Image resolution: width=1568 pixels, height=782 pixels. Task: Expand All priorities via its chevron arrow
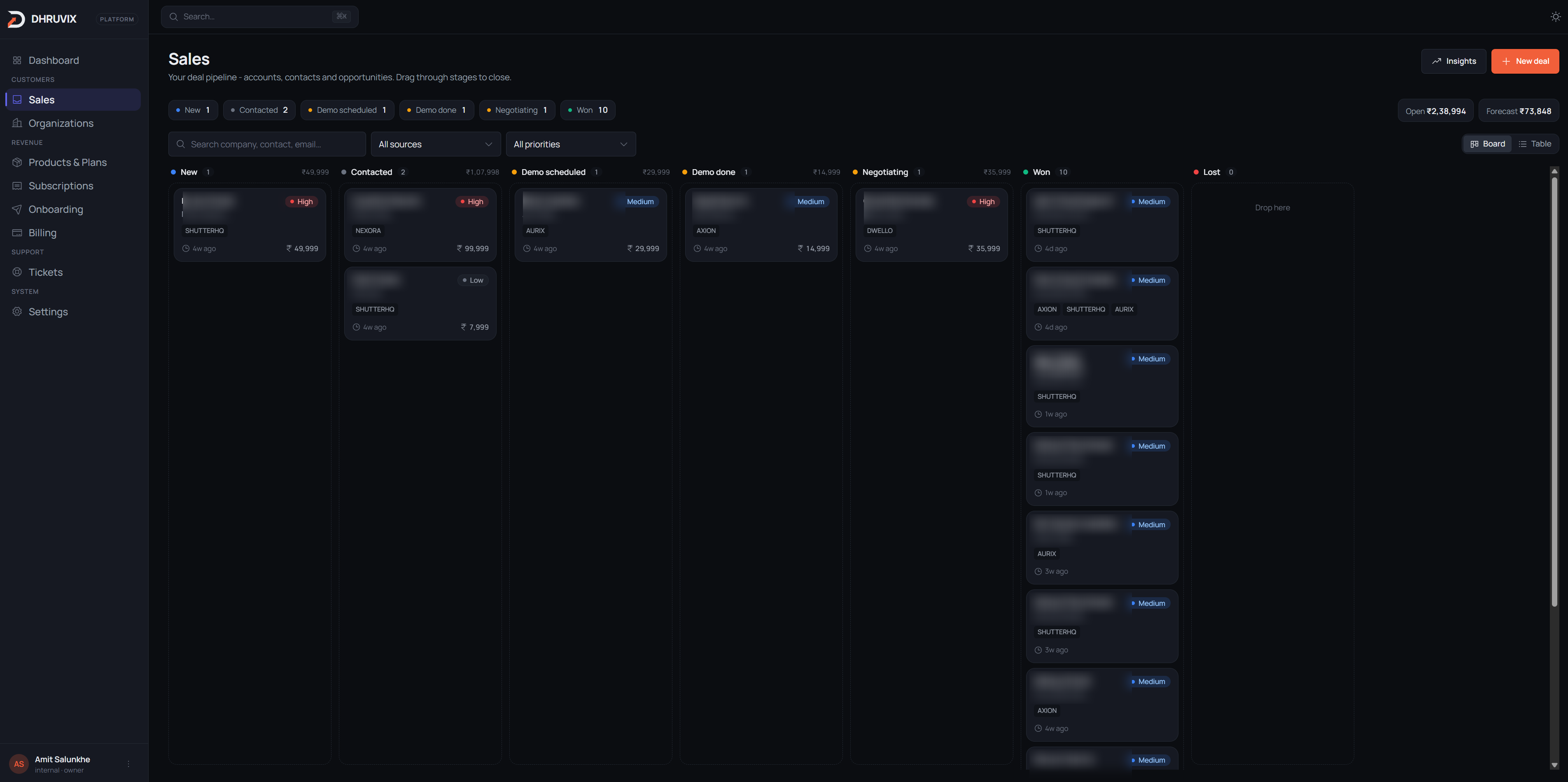(623, 144)
